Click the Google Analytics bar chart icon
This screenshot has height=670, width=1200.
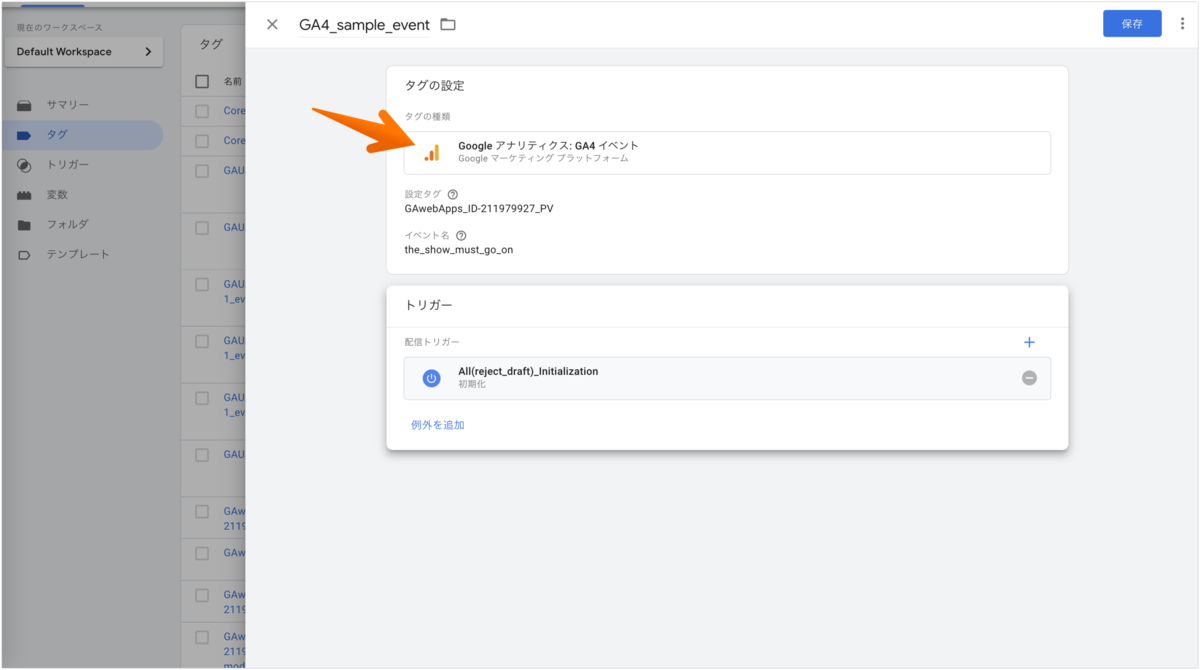(431, 153)
